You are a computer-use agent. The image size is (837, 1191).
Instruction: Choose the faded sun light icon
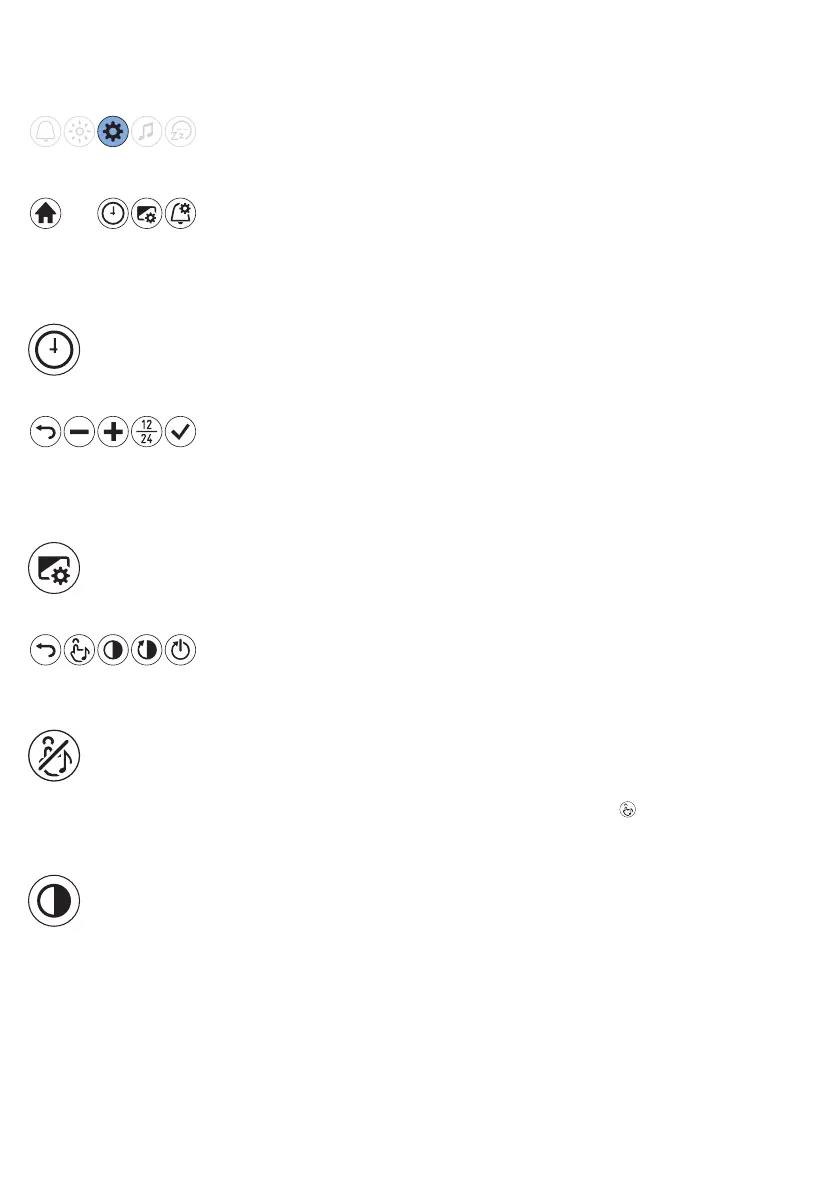[79, 131]
